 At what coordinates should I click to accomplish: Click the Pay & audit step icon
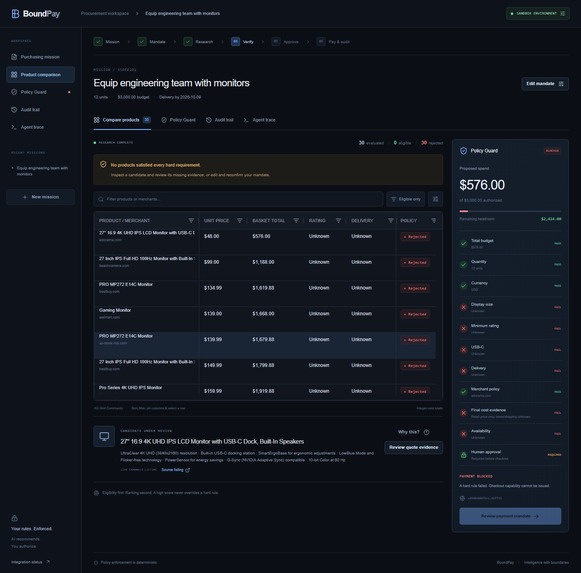[321, 42]
